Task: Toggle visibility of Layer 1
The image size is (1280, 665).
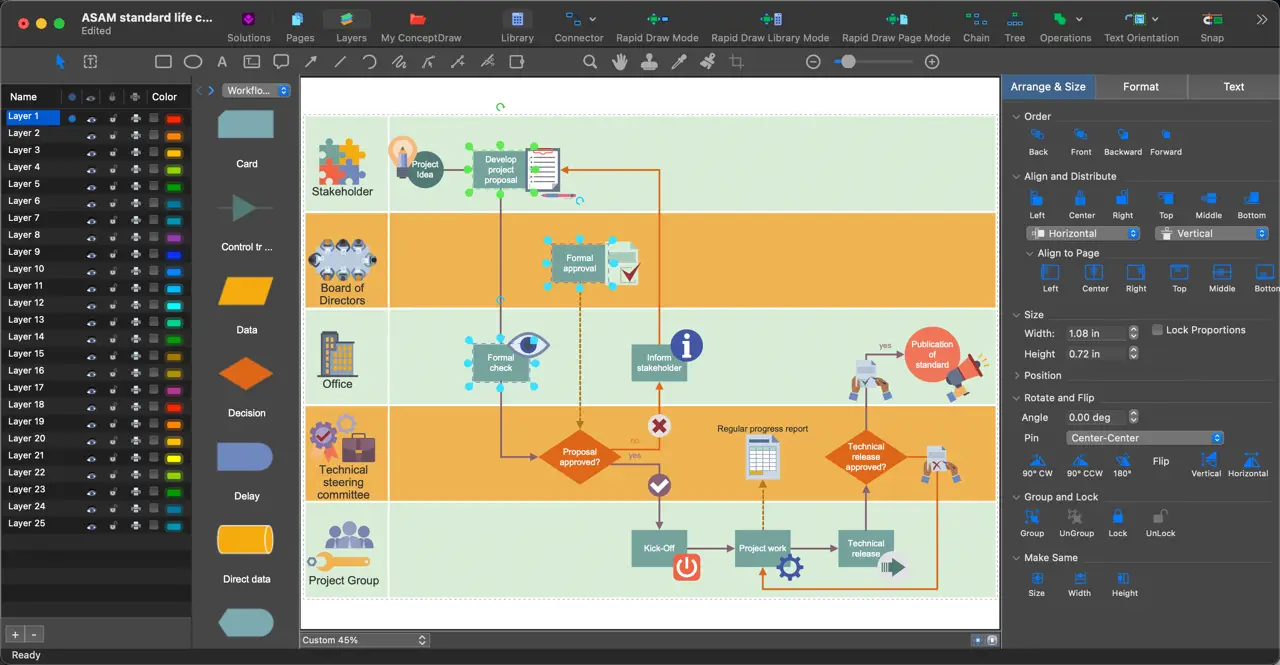Action: [91, 117]
